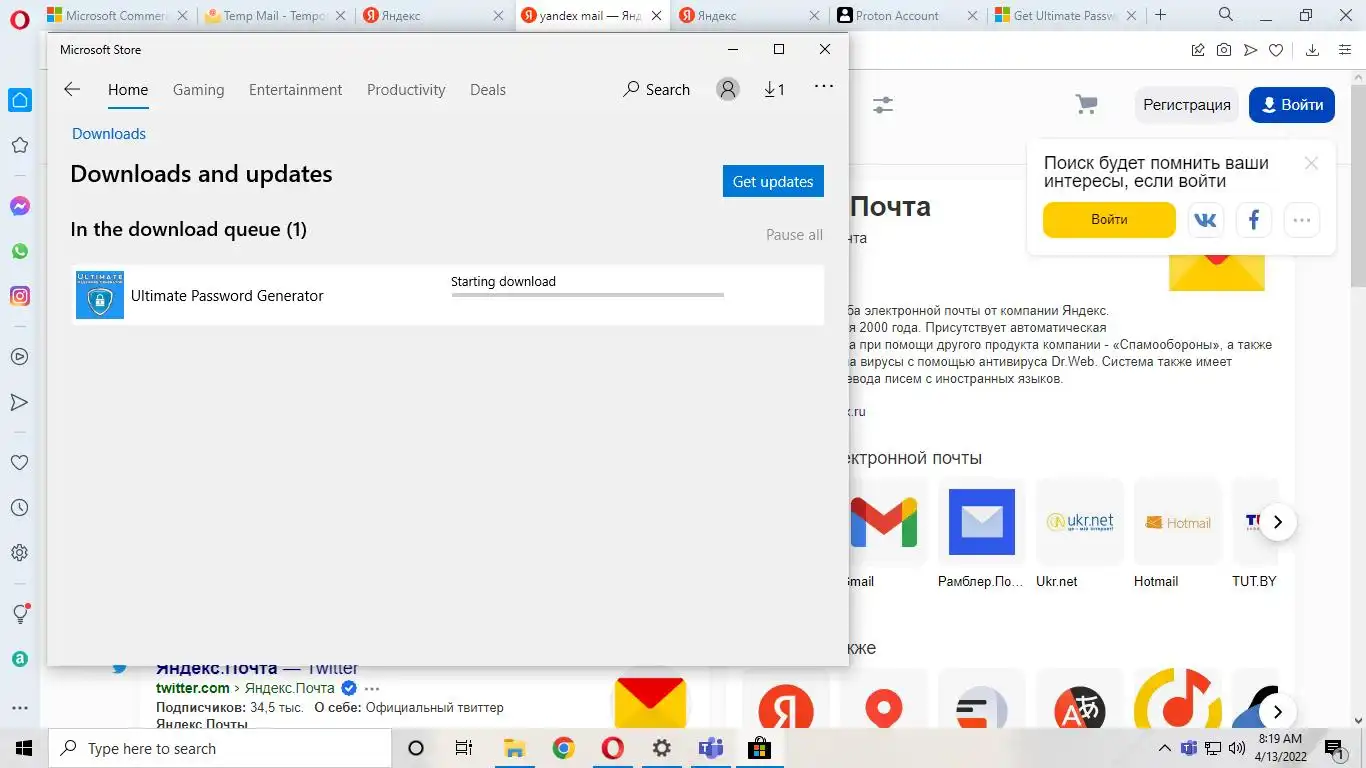Open Task View on taskbar
Screen dimensions: 1366x768
pos(464,748)
